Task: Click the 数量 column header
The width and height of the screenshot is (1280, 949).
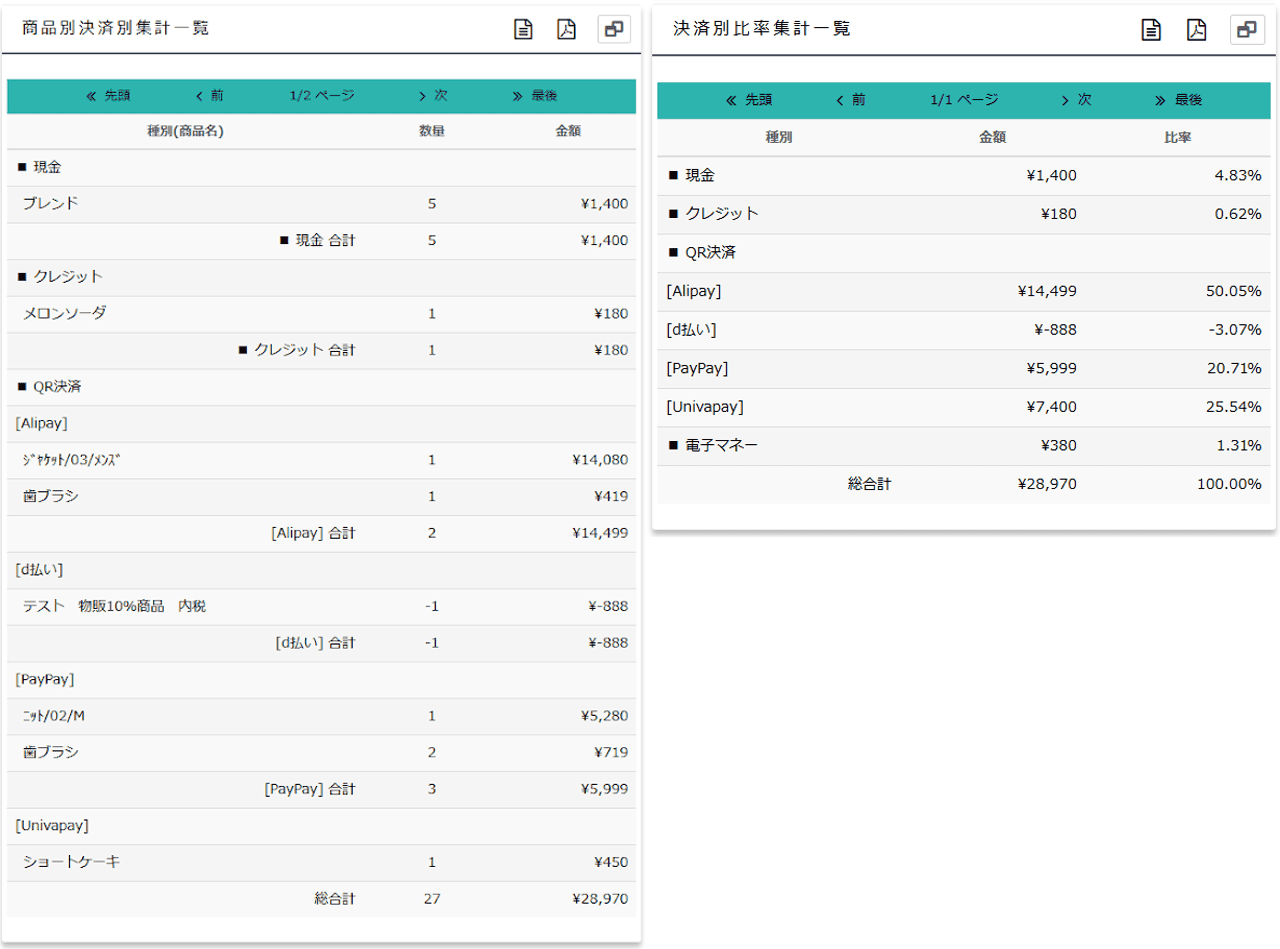Action: coord(432,131)
